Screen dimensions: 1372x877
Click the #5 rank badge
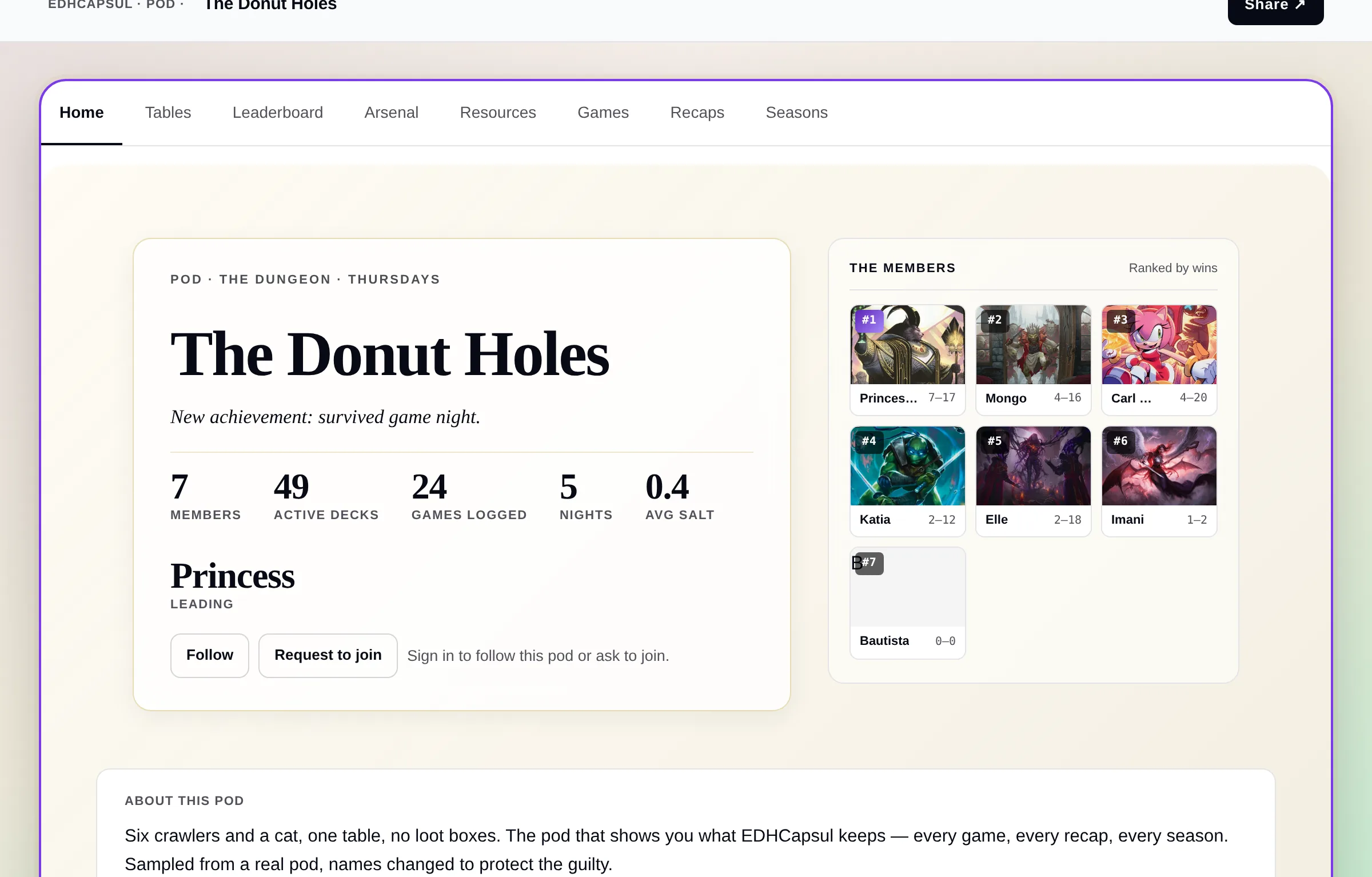tap(995, 441)
